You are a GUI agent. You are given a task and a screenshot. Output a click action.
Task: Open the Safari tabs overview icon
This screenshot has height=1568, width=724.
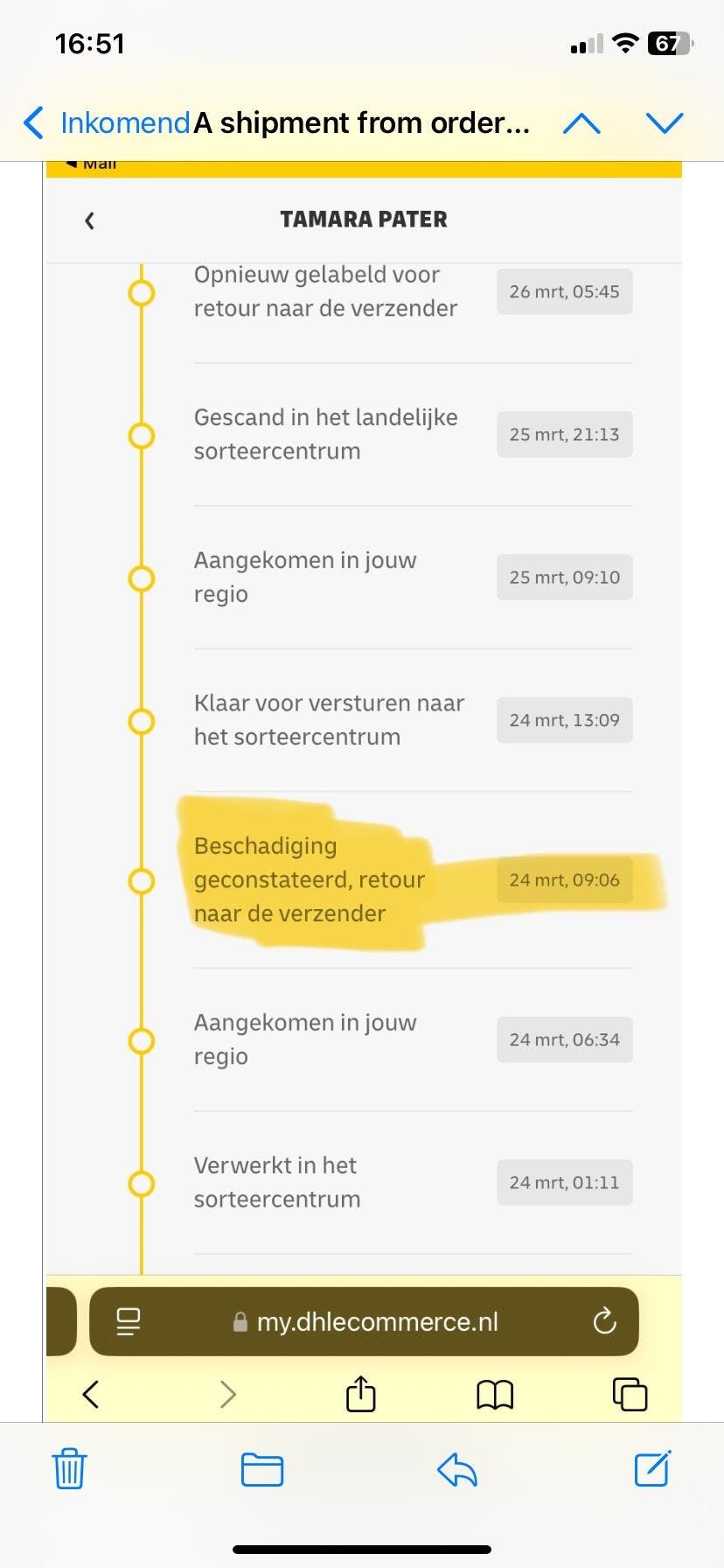pyautogui.click(x=630, y=1394)
